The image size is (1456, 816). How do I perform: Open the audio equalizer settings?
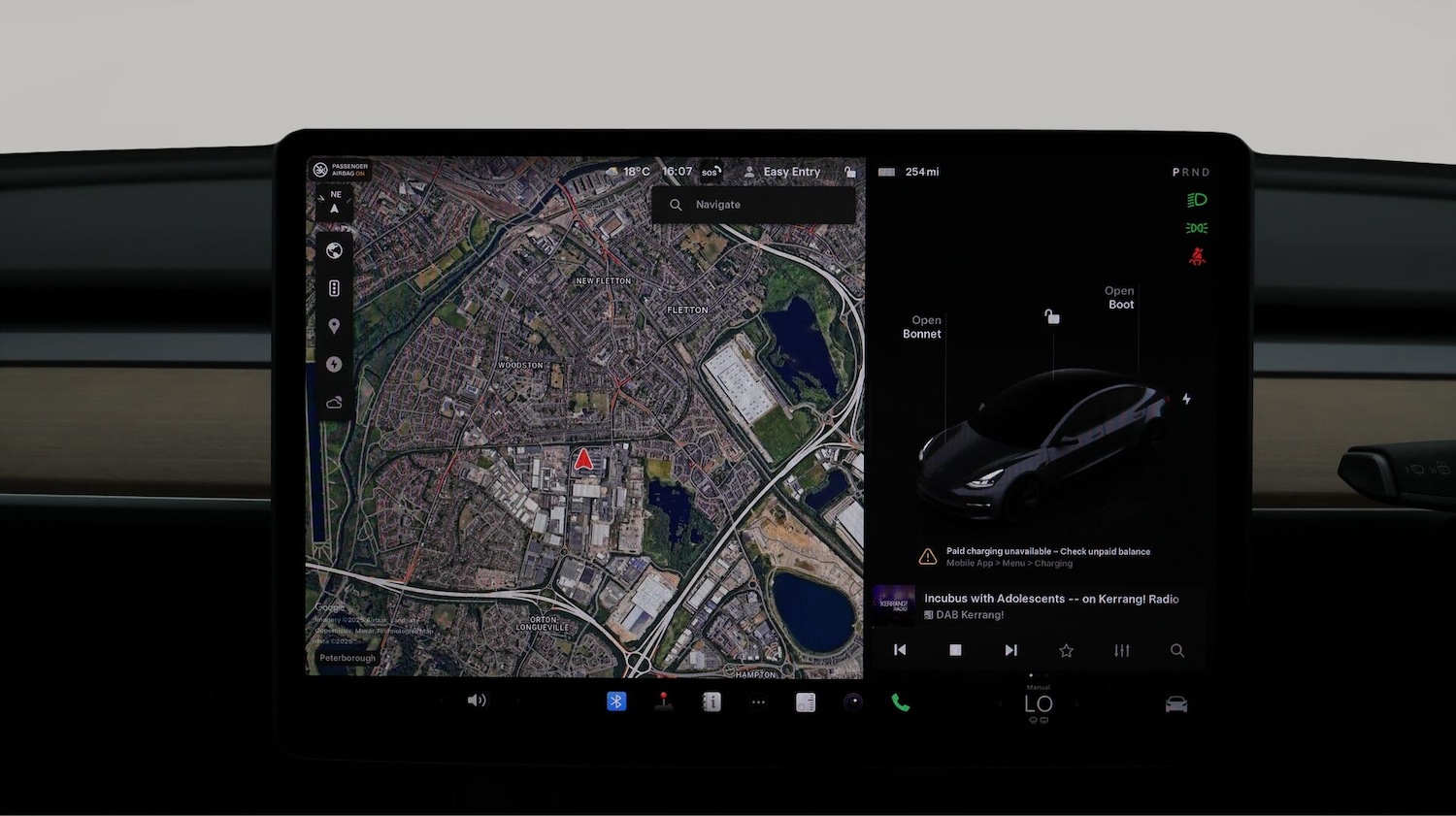point(1122,651)
